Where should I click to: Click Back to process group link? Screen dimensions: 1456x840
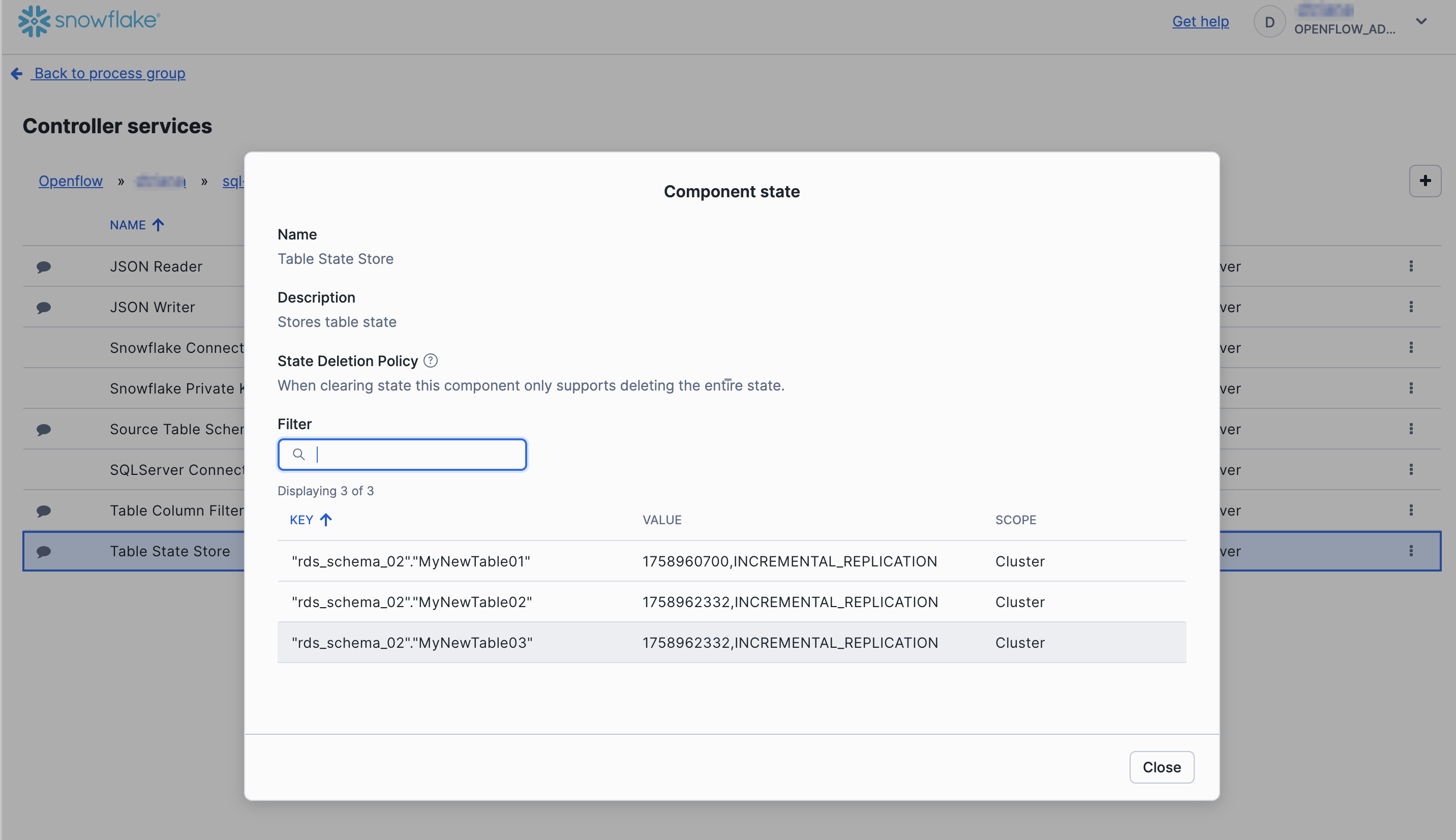tap(110, 73)
